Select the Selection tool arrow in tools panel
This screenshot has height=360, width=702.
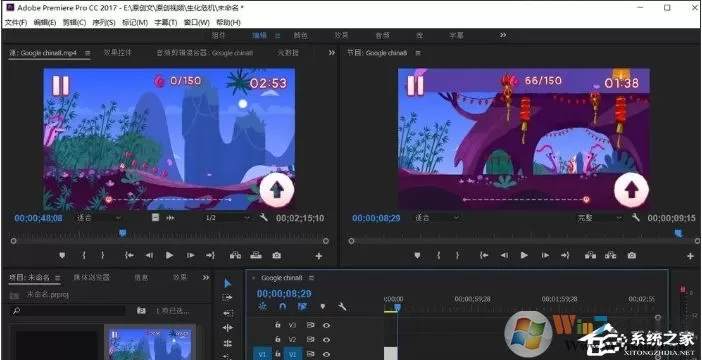tap(228, 283)
